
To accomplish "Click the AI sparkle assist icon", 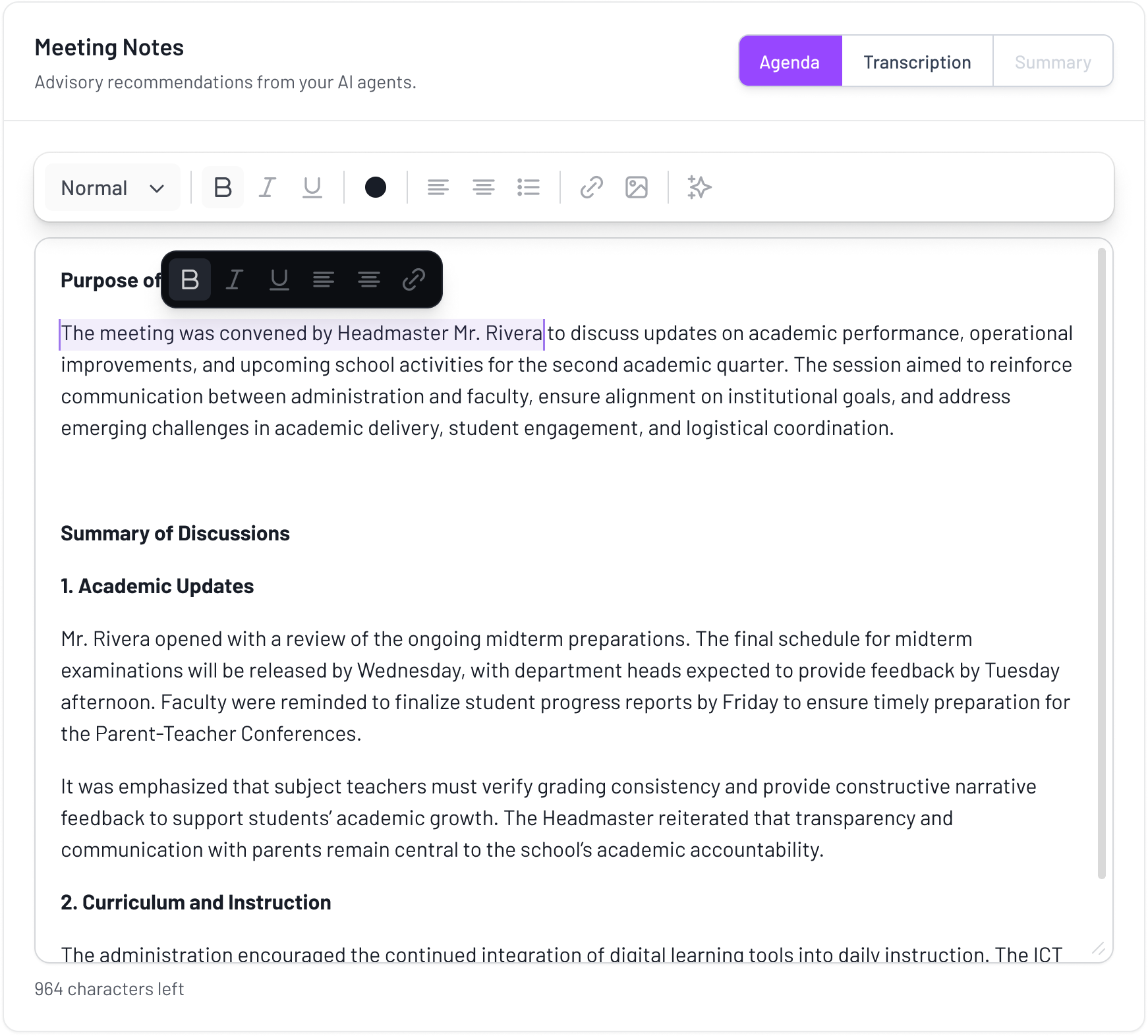I will coord(699,188).
